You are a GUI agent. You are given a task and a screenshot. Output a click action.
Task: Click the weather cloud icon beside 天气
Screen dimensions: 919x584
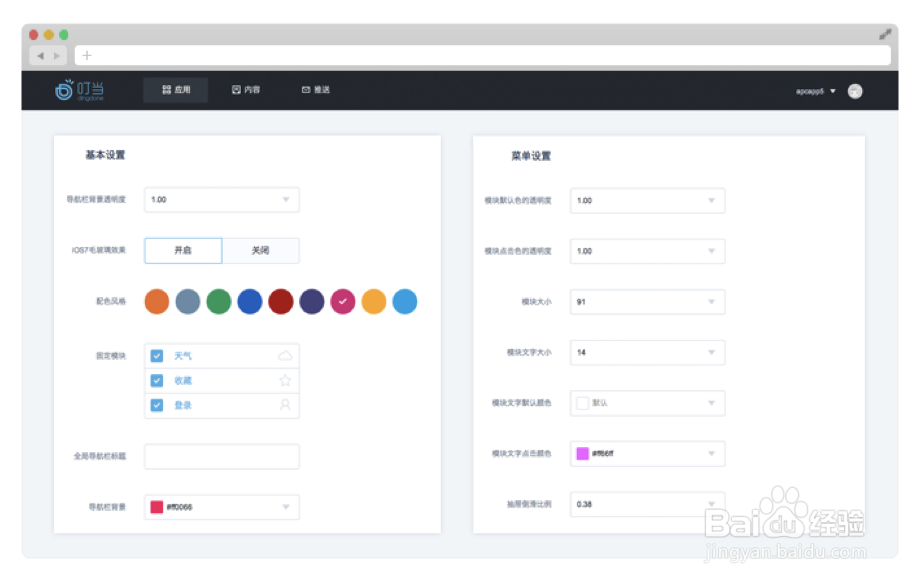283,355
